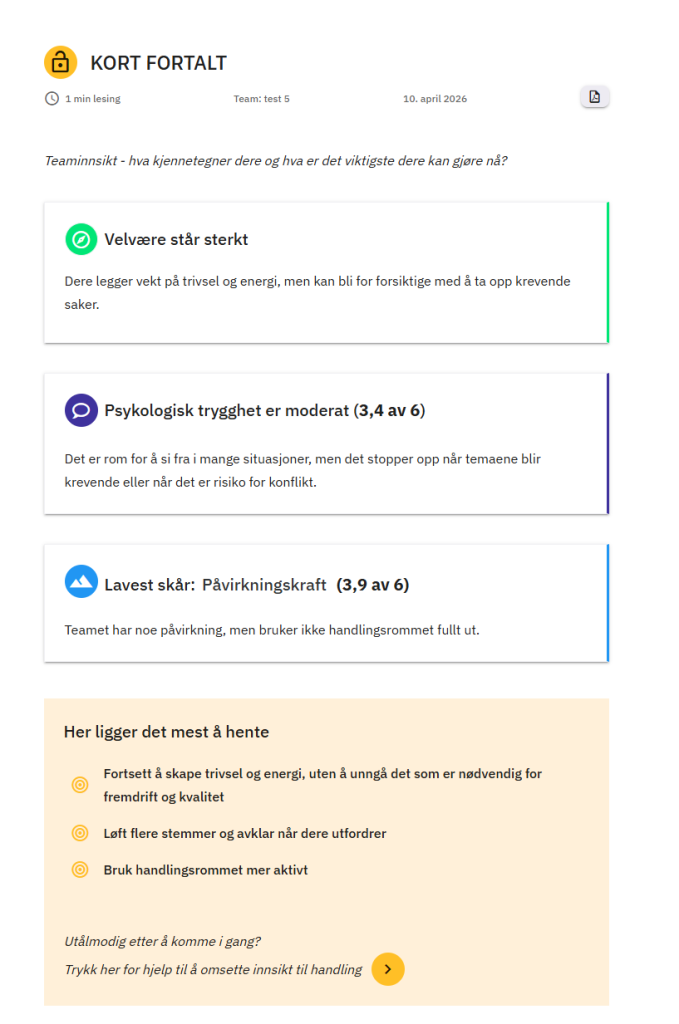The image size is (679, 1024).
Task: Click the KORT FORTALT title
Action: click(158, 63)
